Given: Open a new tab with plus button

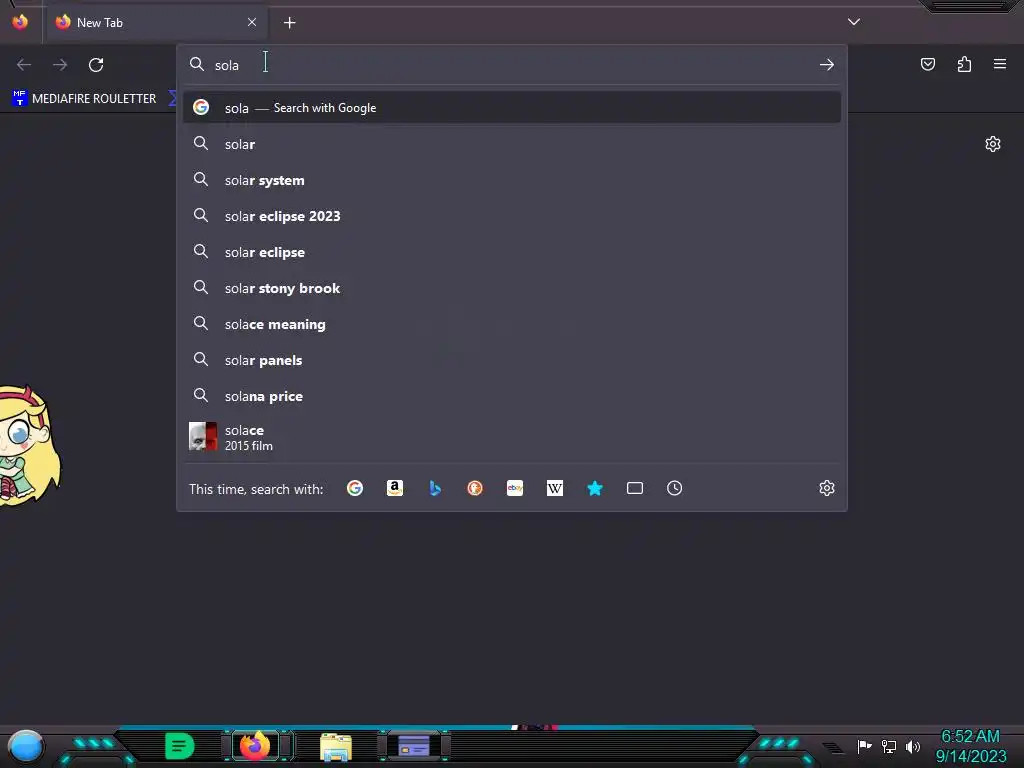Looking at the screenshot, I should (289, 23).
